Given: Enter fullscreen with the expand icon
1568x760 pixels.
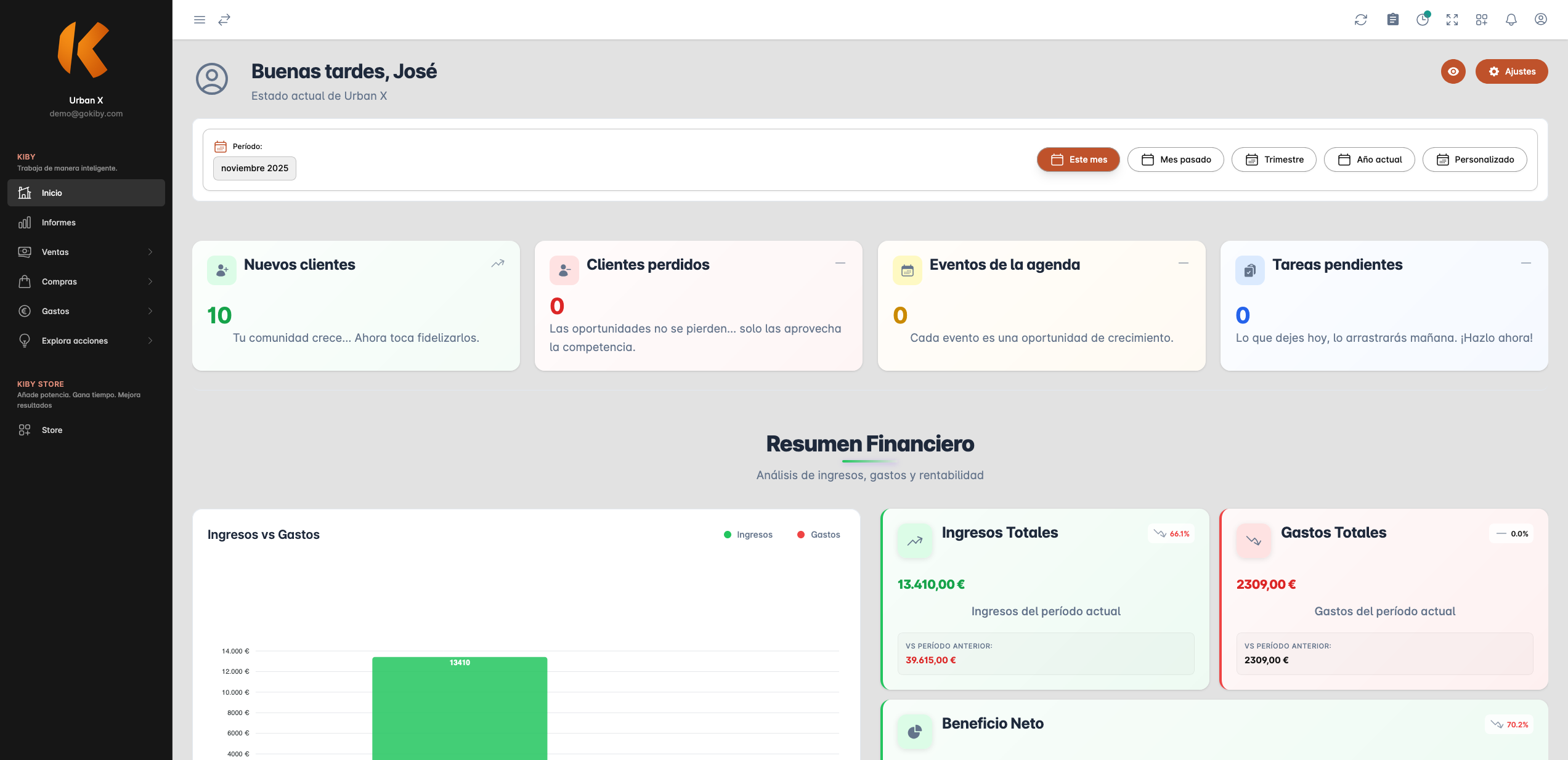Looking at the screenshot, I should (1452, 20).
